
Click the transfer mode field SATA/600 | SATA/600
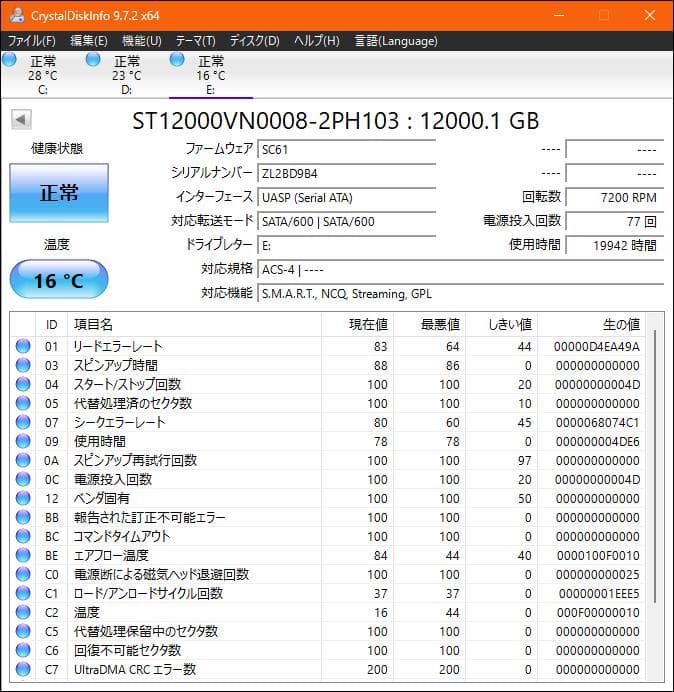click(x=346, y=221)
